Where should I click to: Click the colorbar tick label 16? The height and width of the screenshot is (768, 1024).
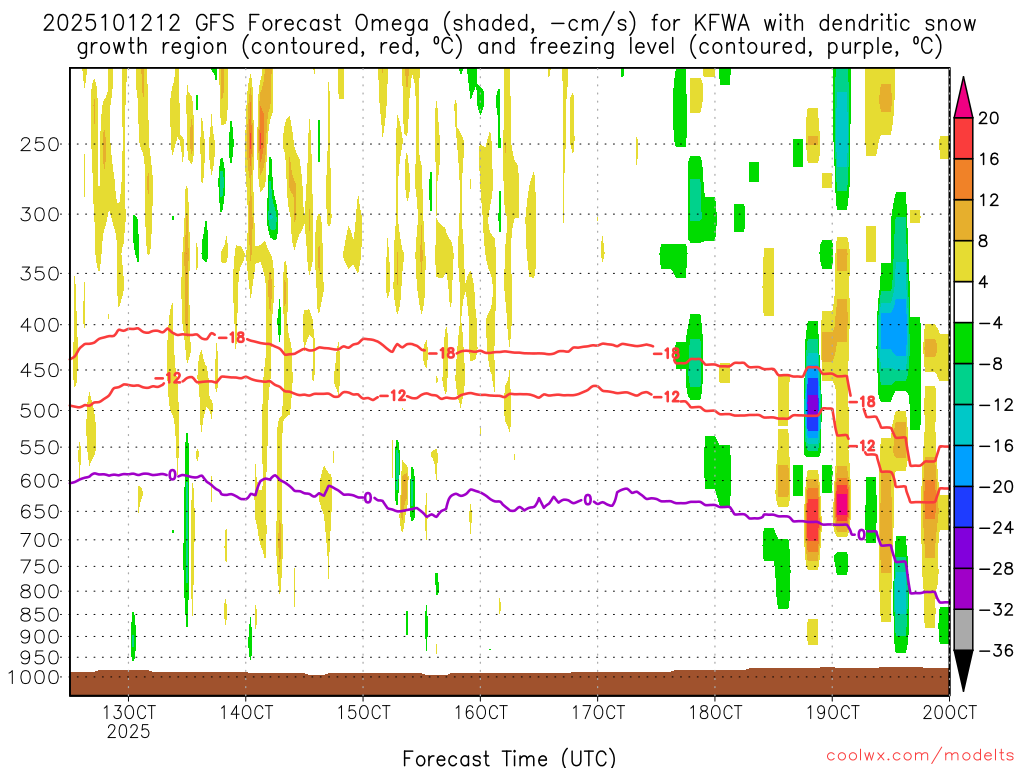[989, 159]
